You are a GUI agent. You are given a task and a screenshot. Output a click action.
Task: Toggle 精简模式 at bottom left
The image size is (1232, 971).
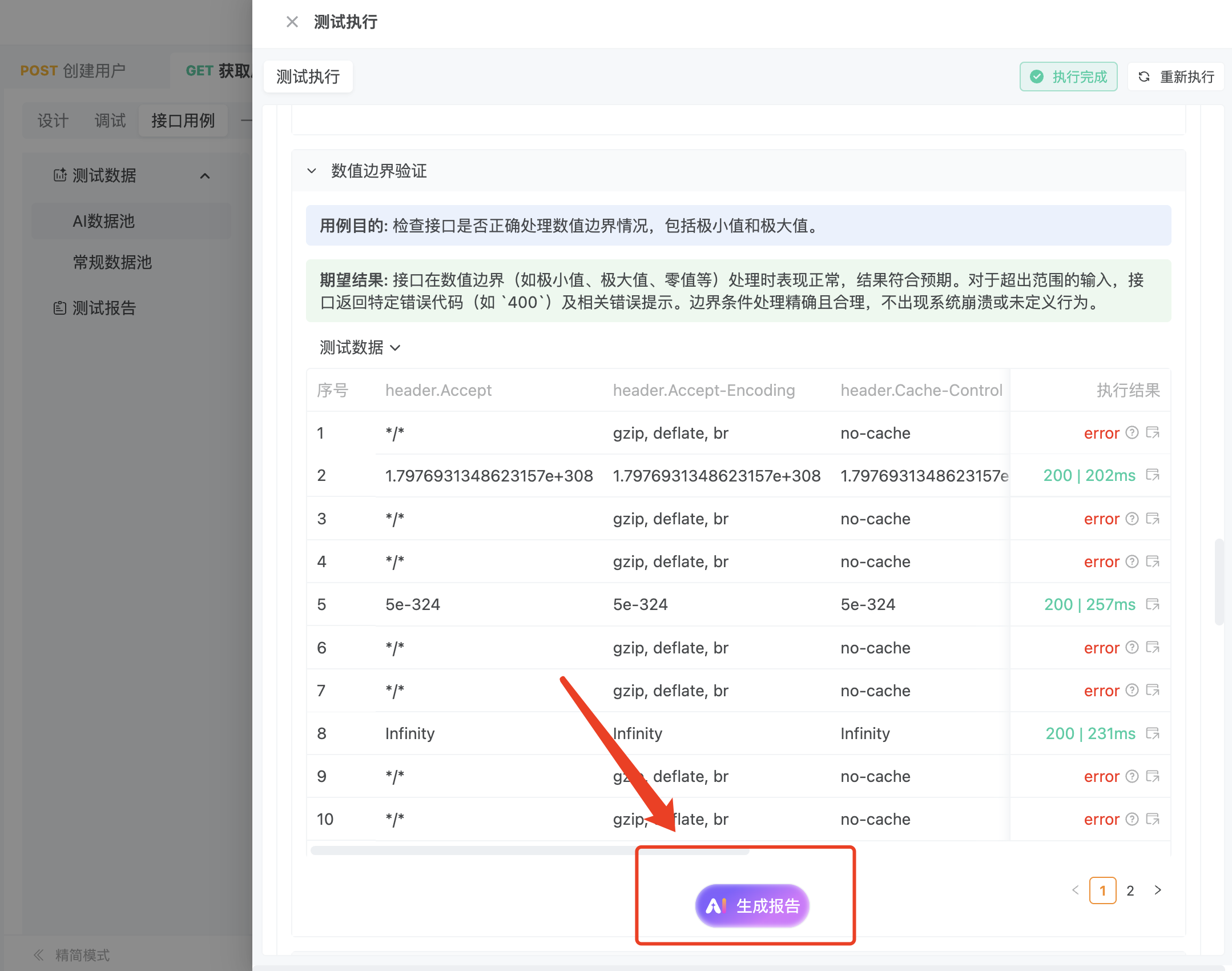click(x=71, y=955)
